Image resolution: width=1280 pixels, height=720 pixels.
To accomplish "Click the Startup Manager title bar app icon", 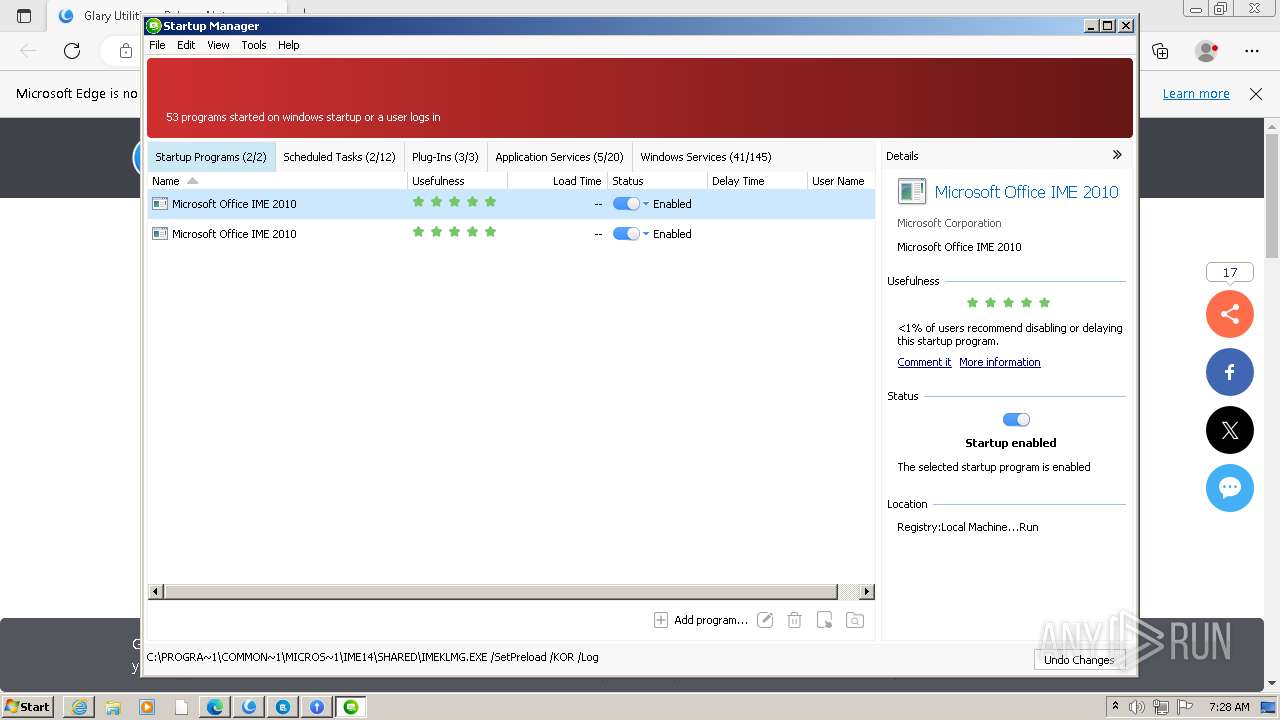I will [154, 26].
